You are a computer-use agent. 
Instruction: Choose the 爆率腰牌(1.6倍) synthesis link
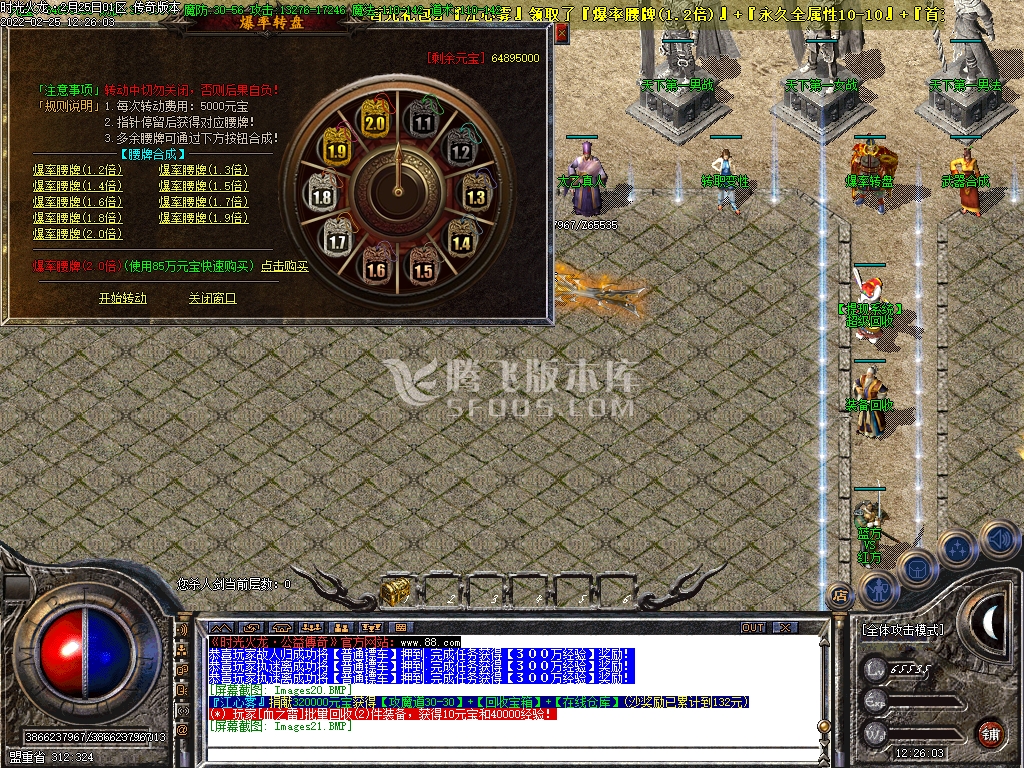click(78, 202)
